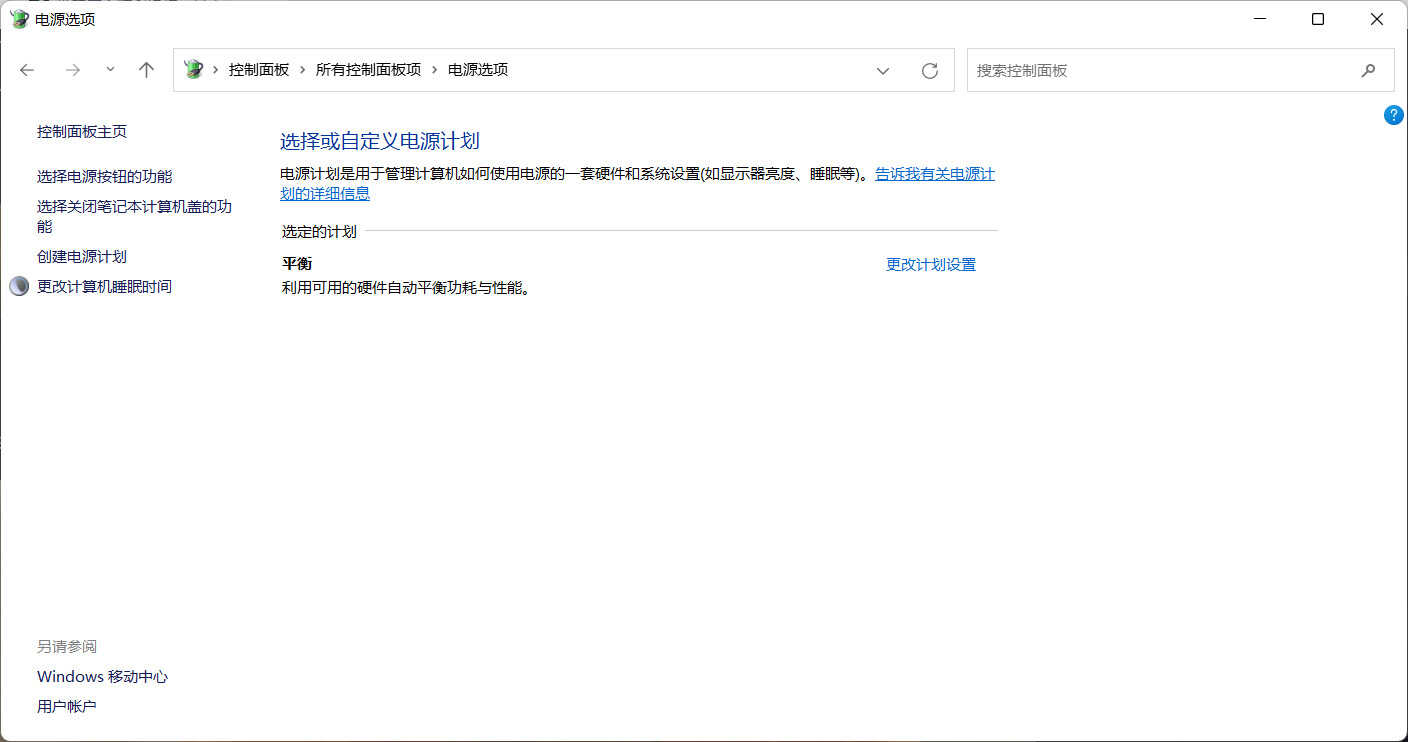The height and width of the screenshot is (742, 1408).
Task: Expand the address bar history dropdown
Action: coord(883,70)
